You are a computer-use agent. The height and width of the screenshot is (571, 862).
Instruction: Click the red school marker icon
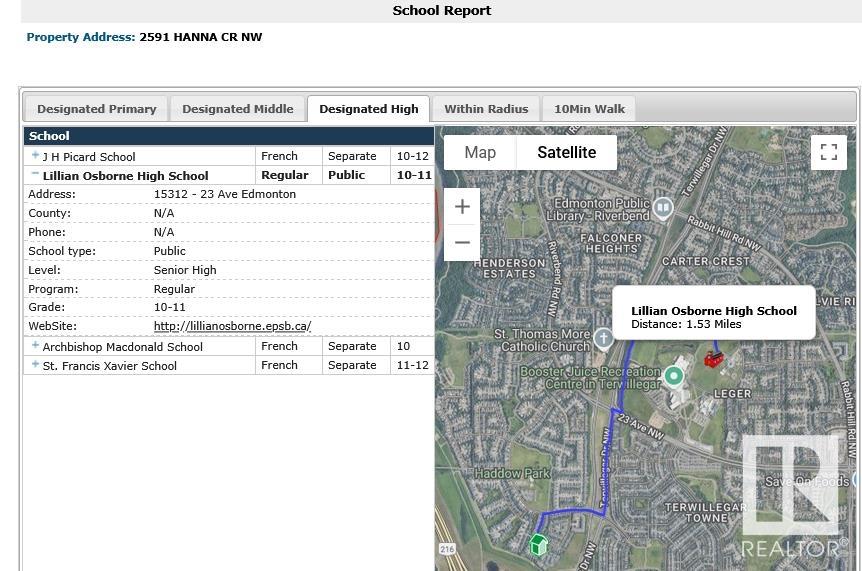pos(714,359)
